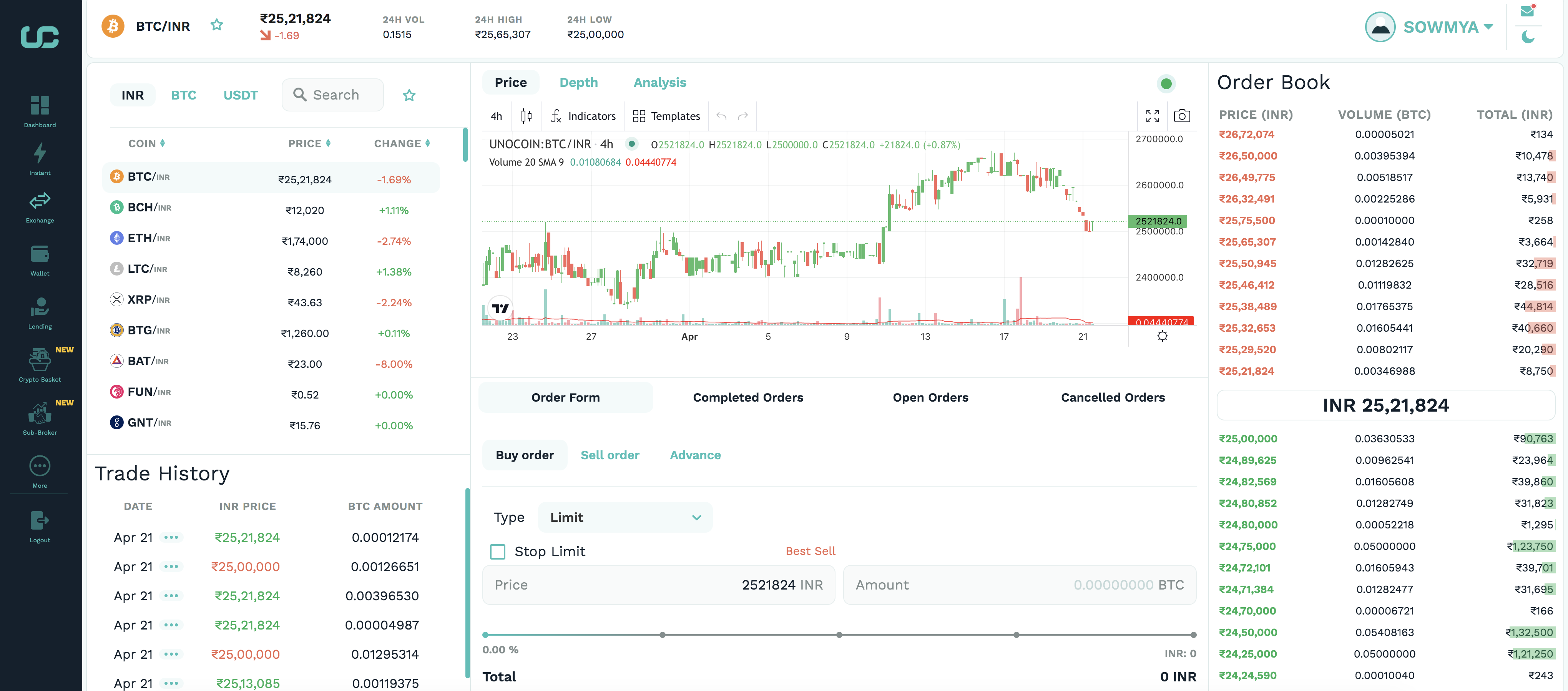Favorite BTC/INR with header star
1568x691 pixels.
point(217,25)
